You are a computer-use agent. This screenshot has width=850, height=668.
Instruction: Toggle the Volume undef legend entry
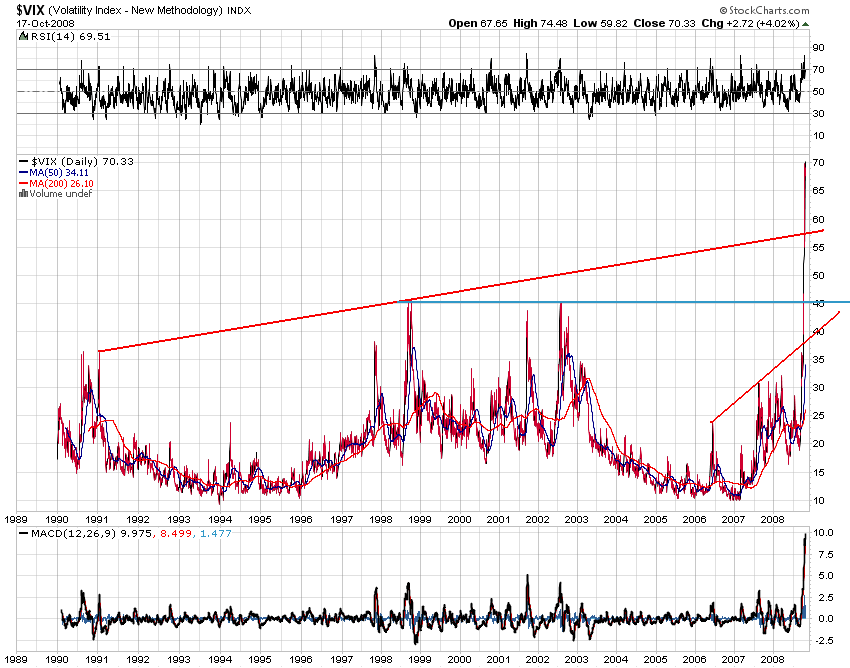pos(58,193)
